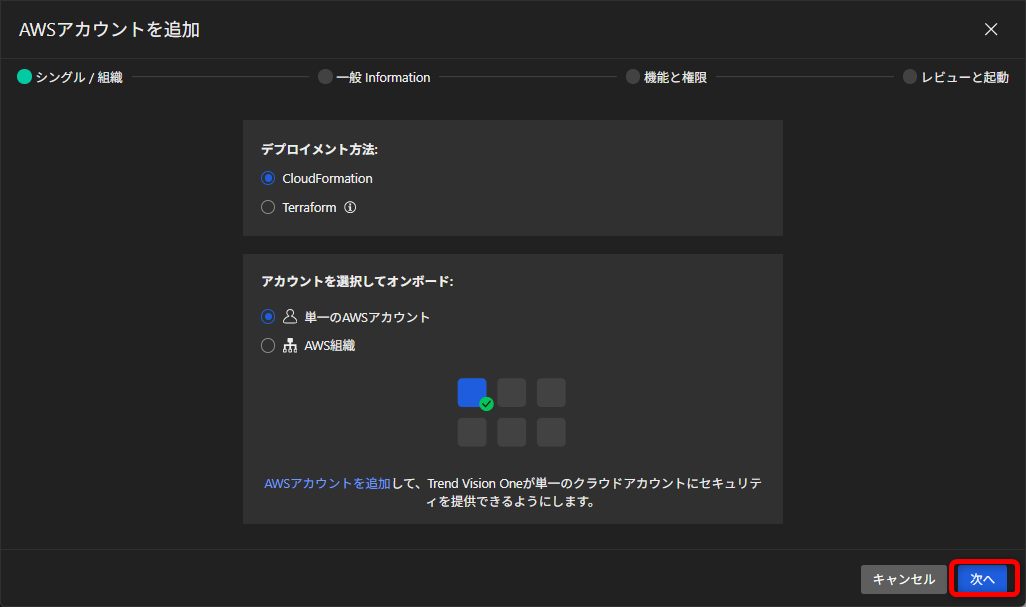Go to the レビューと起動 step

(956, 77)
